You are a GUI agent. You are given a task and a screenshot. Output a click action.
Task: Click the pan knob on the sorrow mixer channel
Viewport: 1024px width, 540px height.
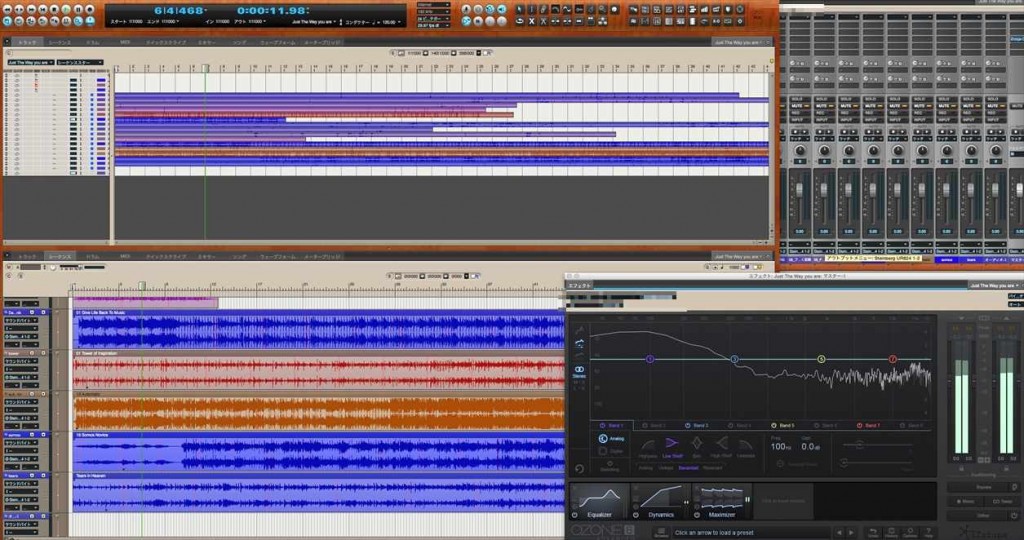tap(946, 151)
